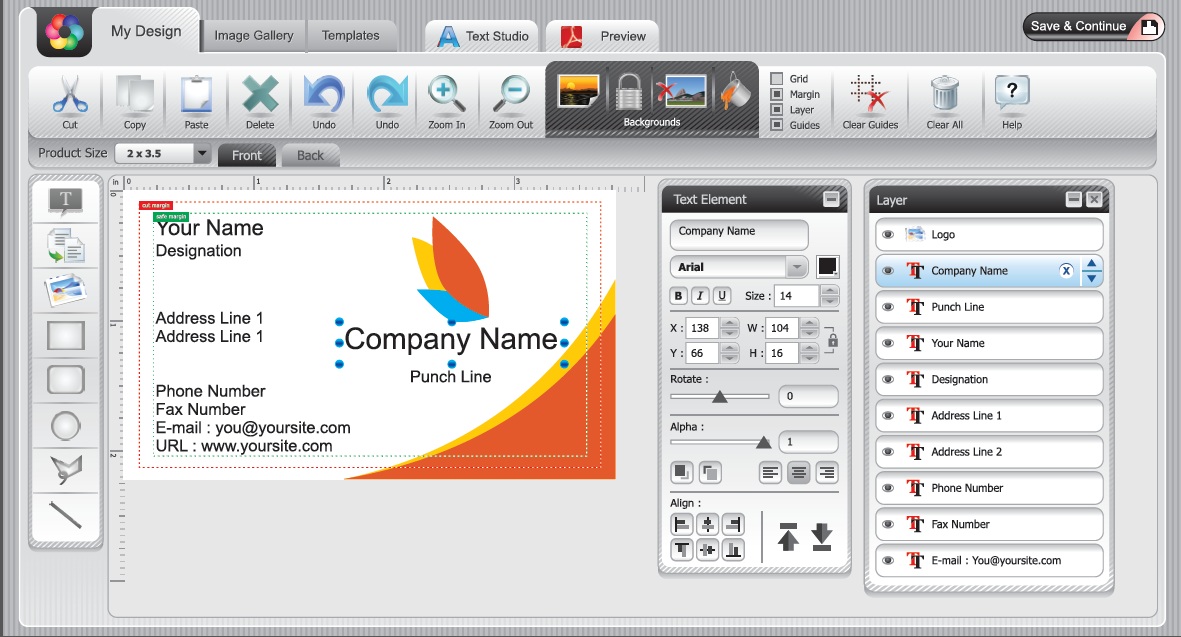Click the Zoom In tool
This screenshot has height=637, width=1181.
(x=446, y=98)
